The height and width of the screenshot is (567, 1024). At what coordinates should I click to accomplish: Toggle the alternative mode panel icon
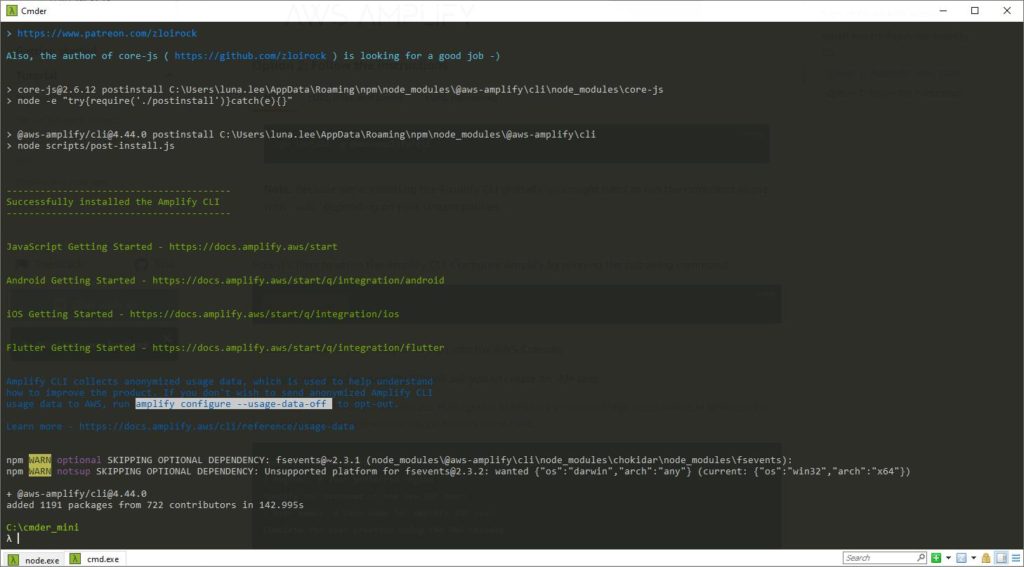[1001, 558]
